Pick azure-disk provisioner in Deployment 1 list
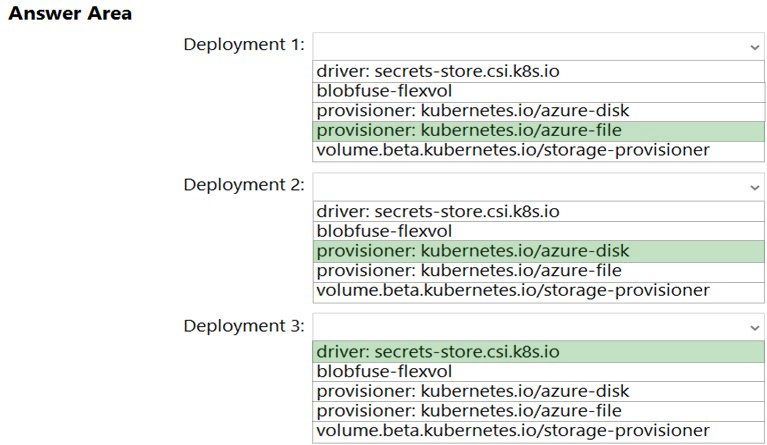Viewport: 767px width, 445px height. point(473,111)
